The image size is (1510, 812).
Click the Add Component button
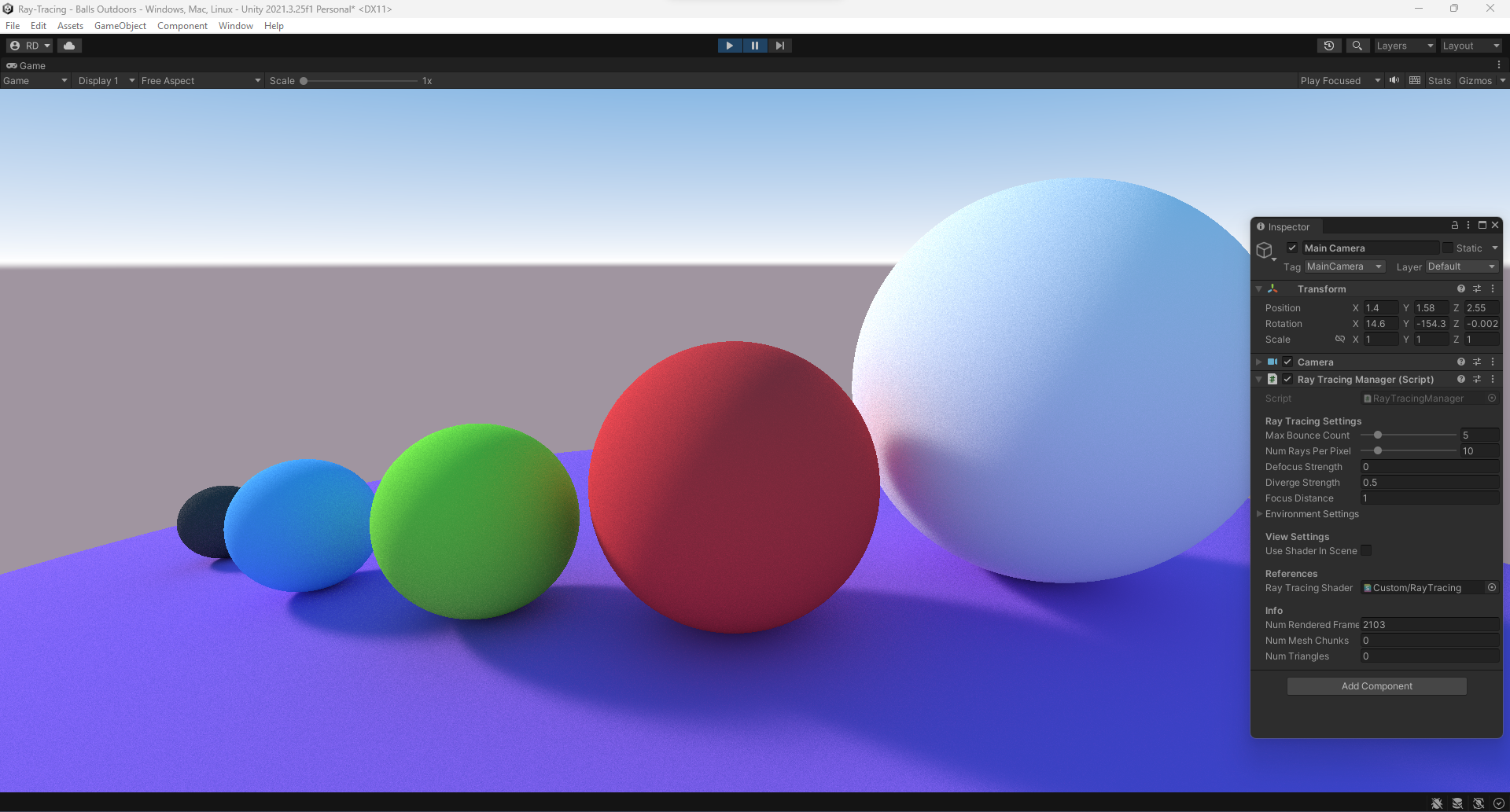click(x=1376, y=685)
